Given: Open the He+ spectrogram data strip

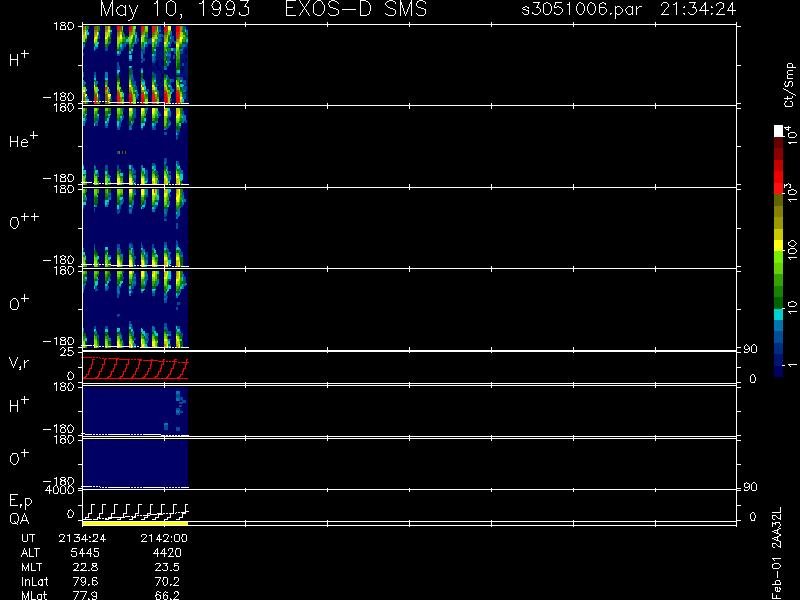Looking at the screenshot, I should [135, 145].
